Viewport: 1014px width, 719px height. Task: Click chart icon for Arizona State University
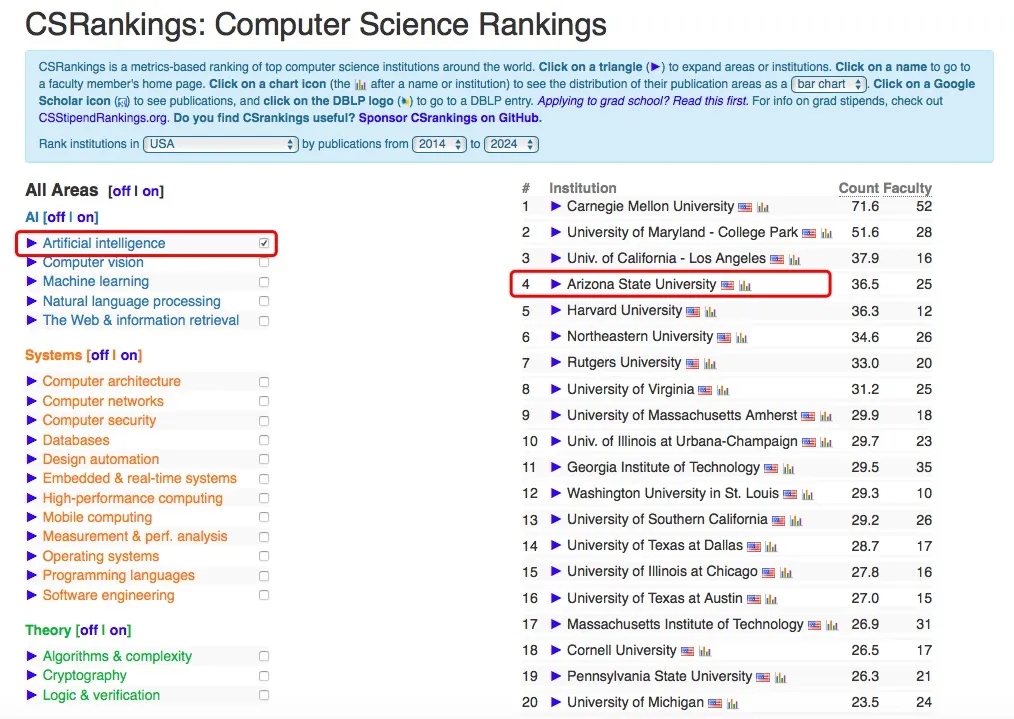745,286
